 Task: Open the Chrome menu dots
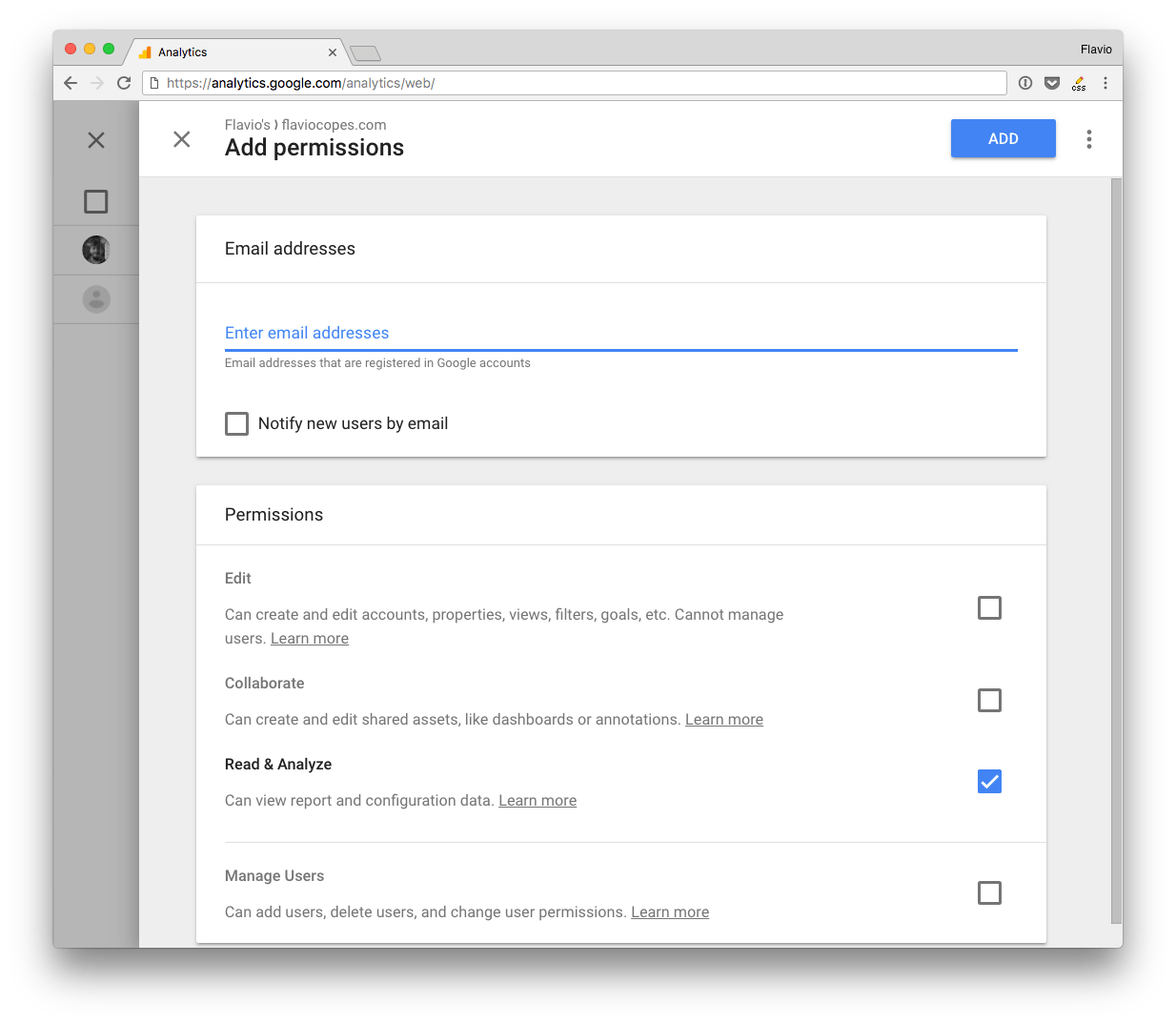[1105, 83]
